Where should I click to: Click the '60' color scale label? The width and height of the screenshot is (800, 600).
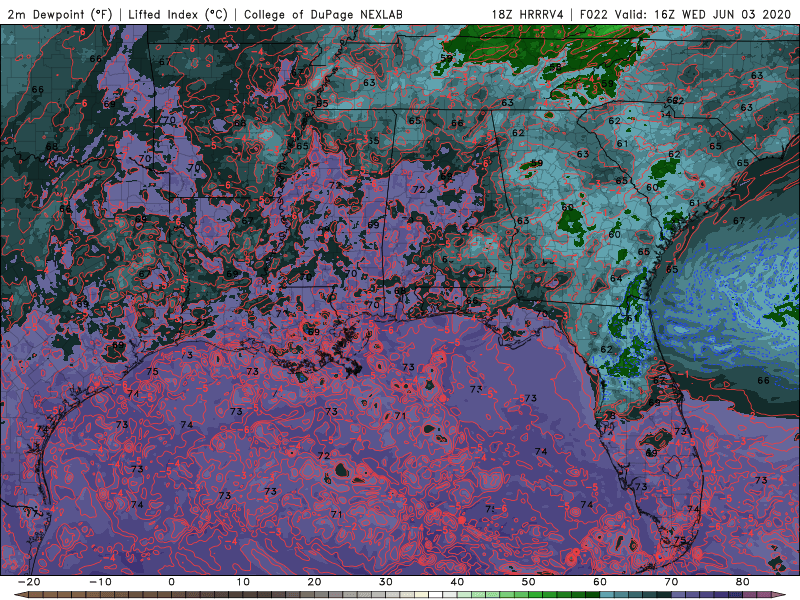click(x=600, y=582)
